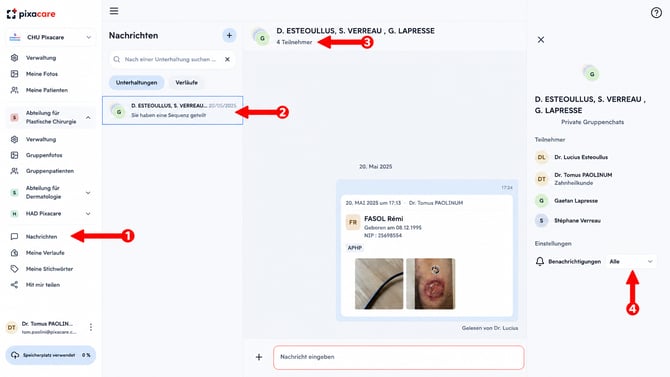Clear the conversation search field
The image size is (670, 377).
tap(227, 59)
